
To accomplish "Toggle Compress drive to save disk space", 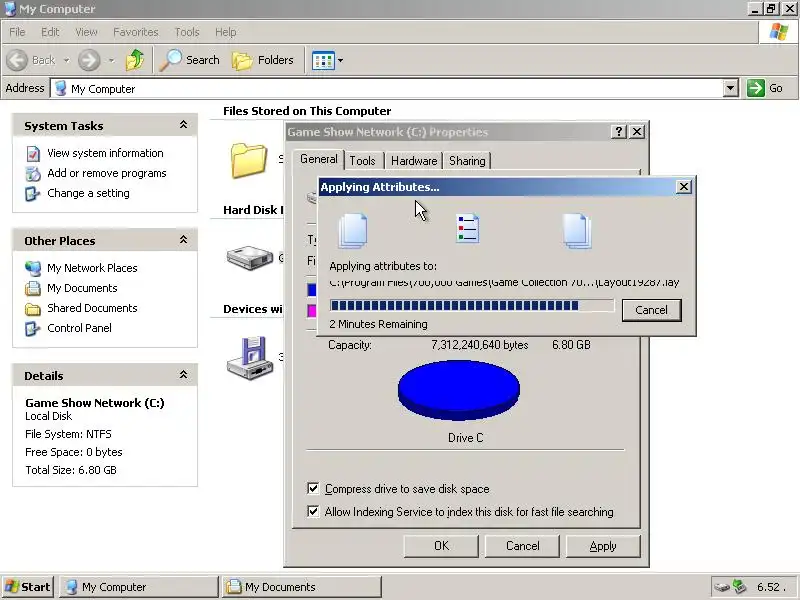I will [313, 489].
